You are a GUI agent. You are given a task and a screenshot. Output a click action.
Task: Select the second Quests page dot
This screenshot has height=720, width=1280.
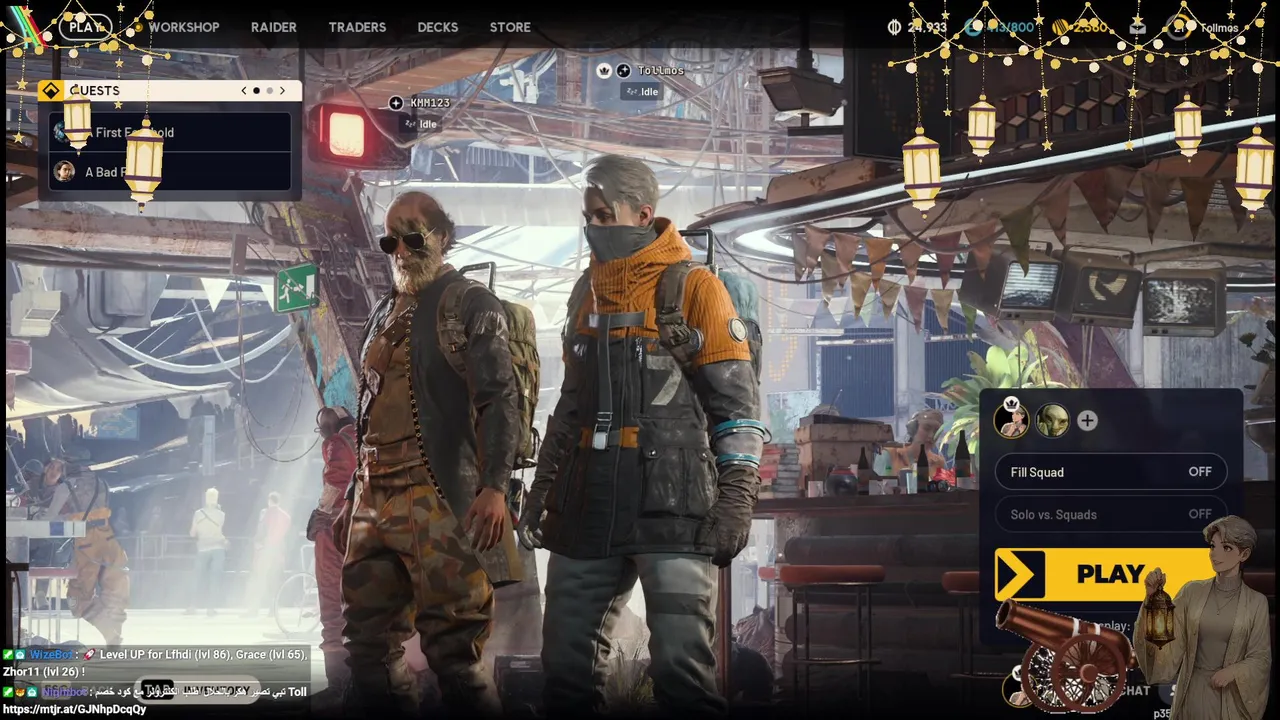click(269, 90)
